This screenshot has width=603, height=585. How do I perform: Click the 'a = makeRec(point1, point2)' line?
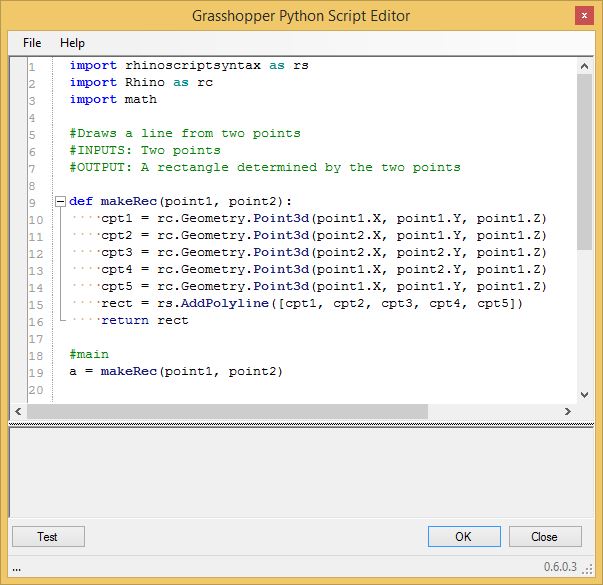176,371
